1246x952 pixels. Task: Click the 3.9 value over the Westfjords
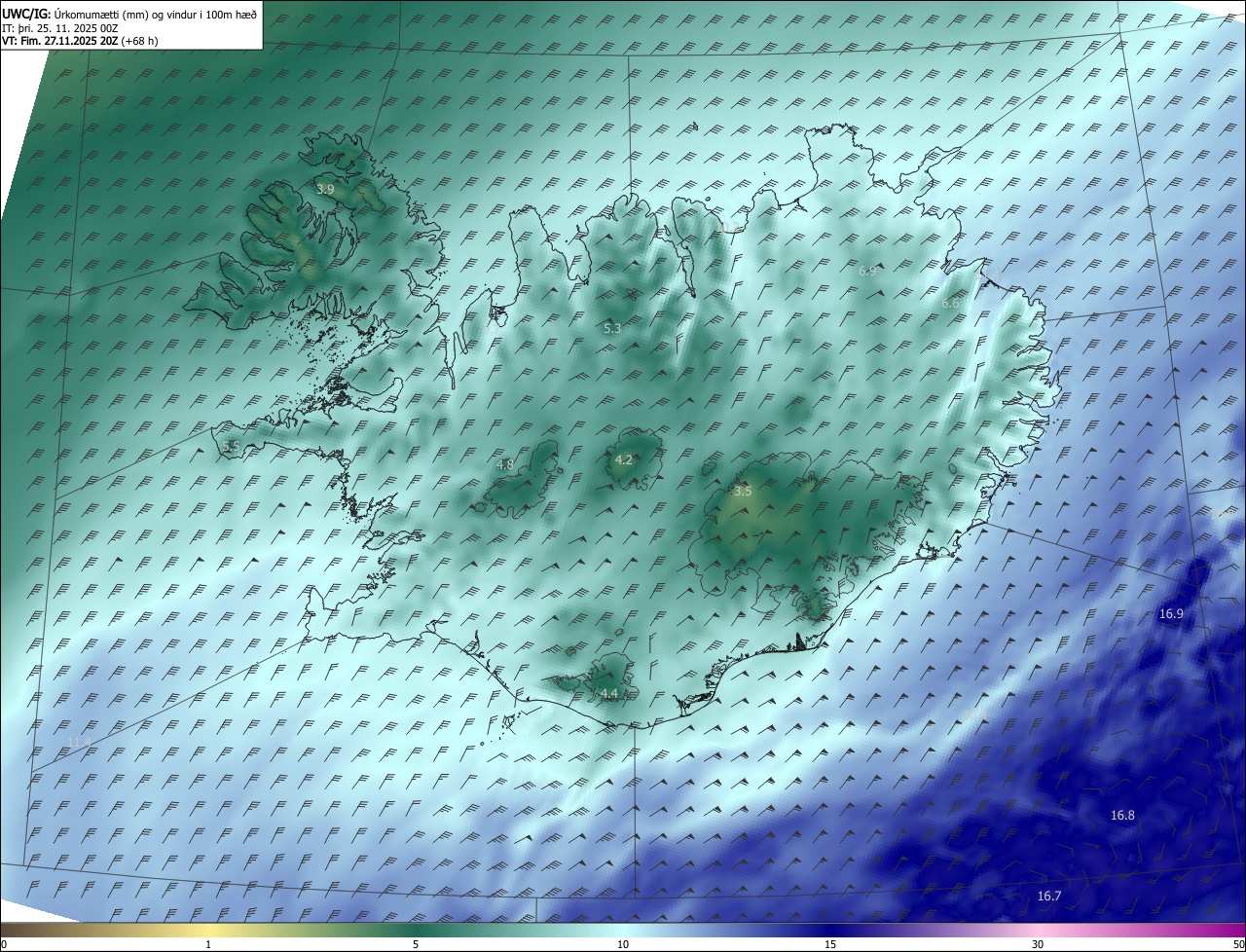325,189
